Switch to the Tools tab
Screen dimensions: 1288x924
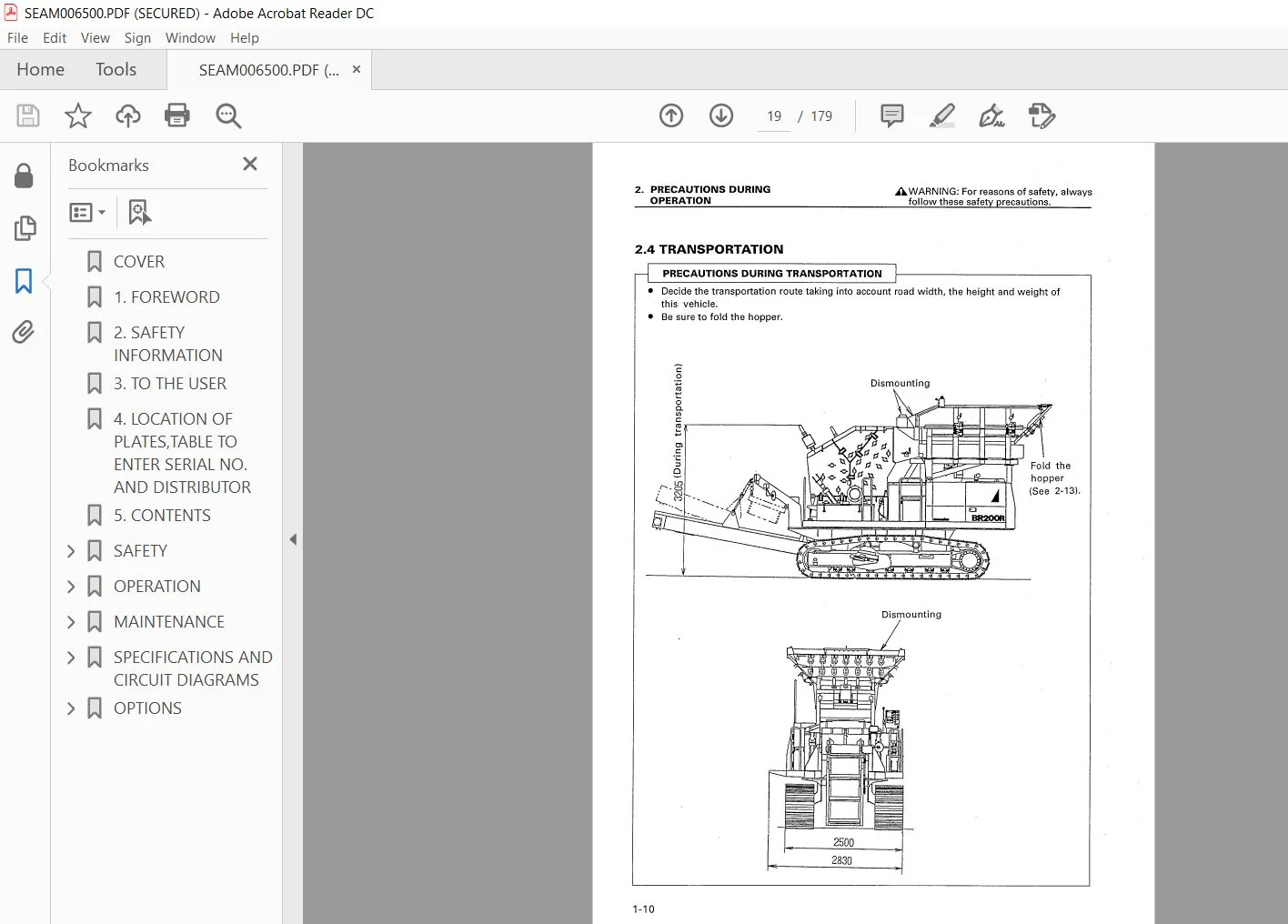(x=116, y=69)
